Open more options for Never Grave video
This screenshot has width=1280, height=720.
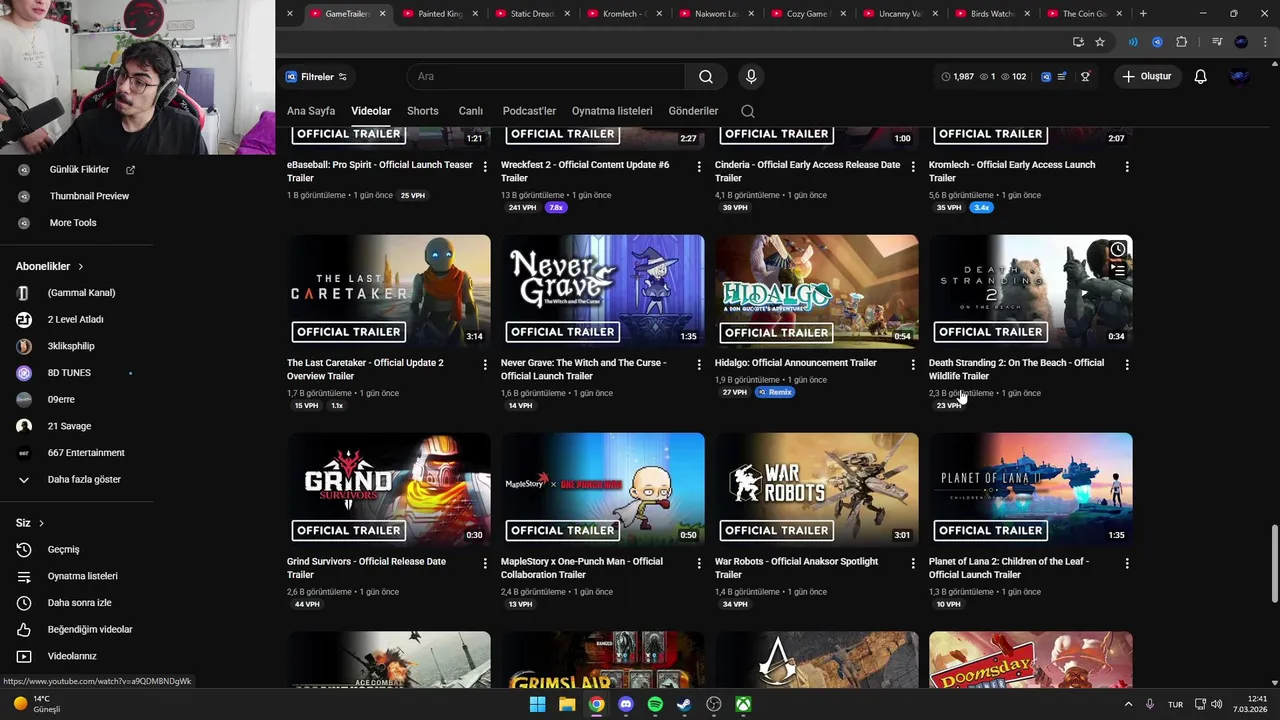point(699,365)
